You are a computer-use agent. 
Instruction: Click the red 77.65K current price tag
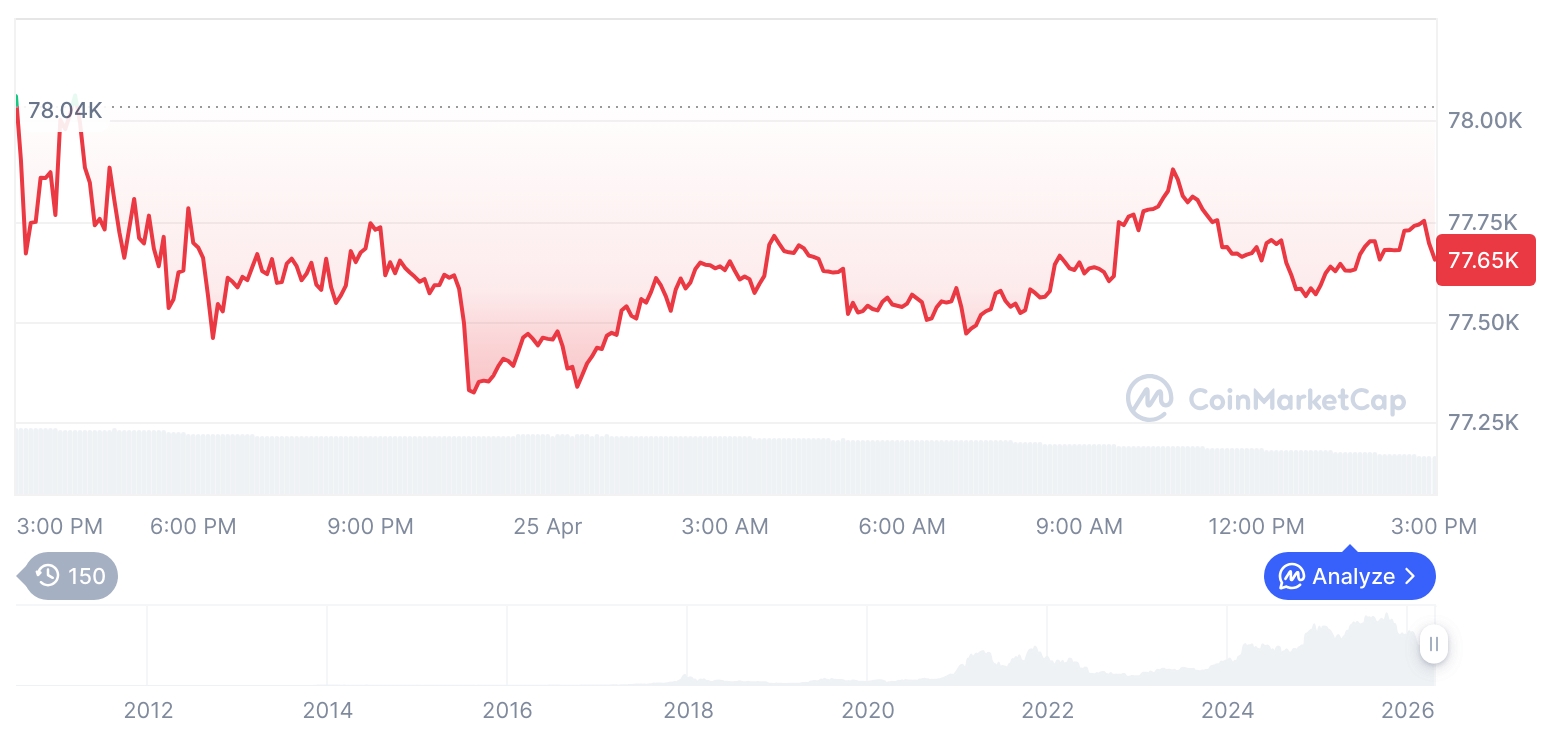tap(1484, 261)
